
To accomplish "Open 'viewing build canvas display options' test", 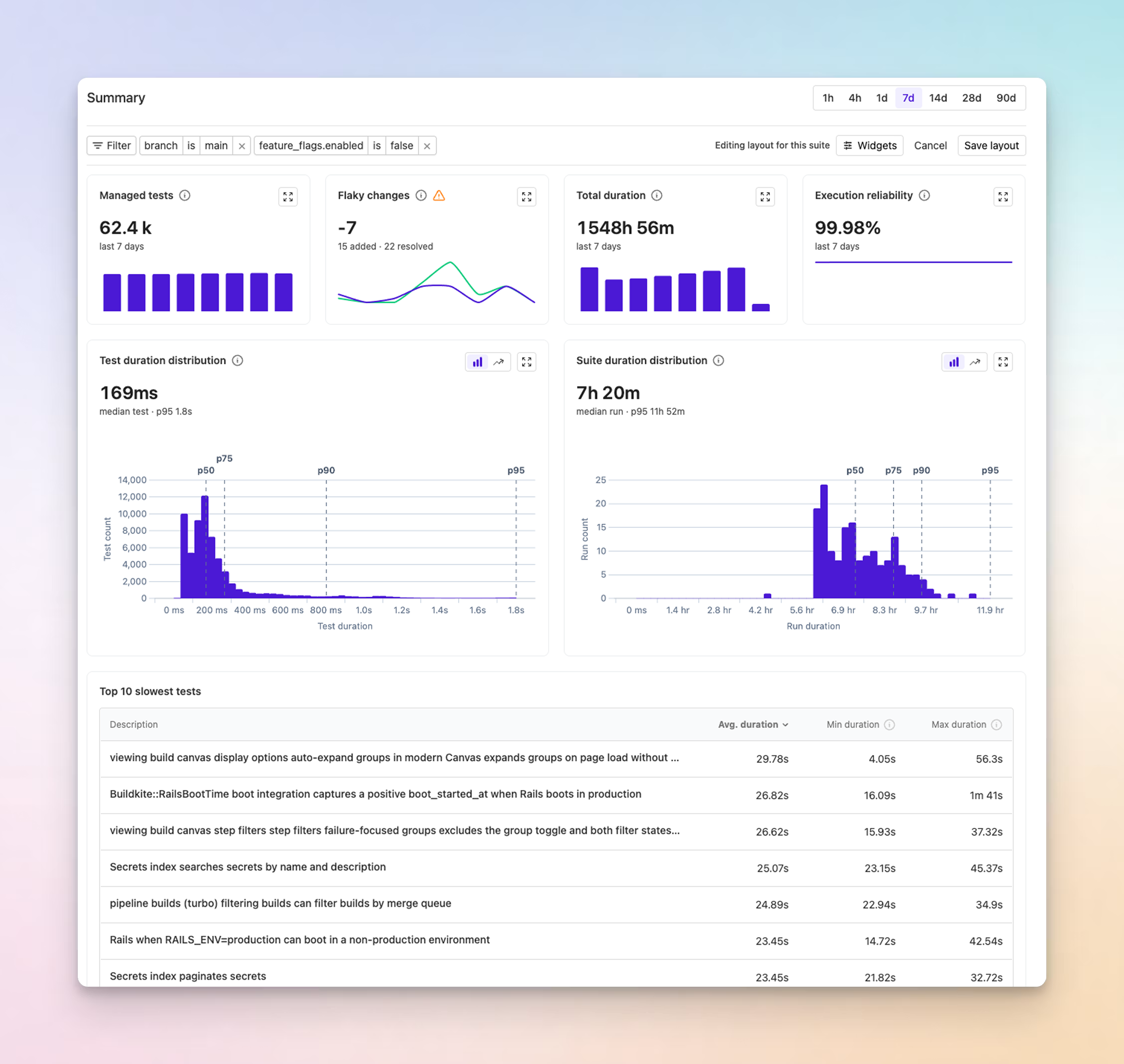I will click(556, 759).
